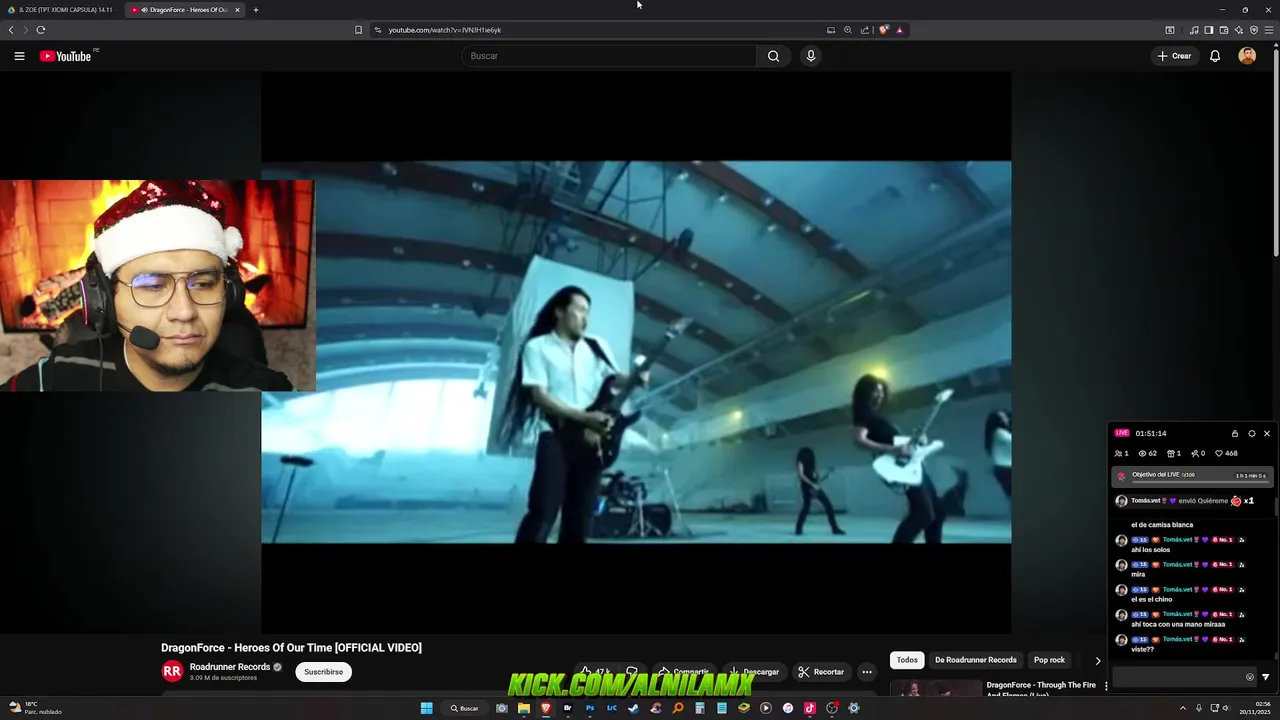Open Roadrunner Records channel avatar

(x=173, y=672)
